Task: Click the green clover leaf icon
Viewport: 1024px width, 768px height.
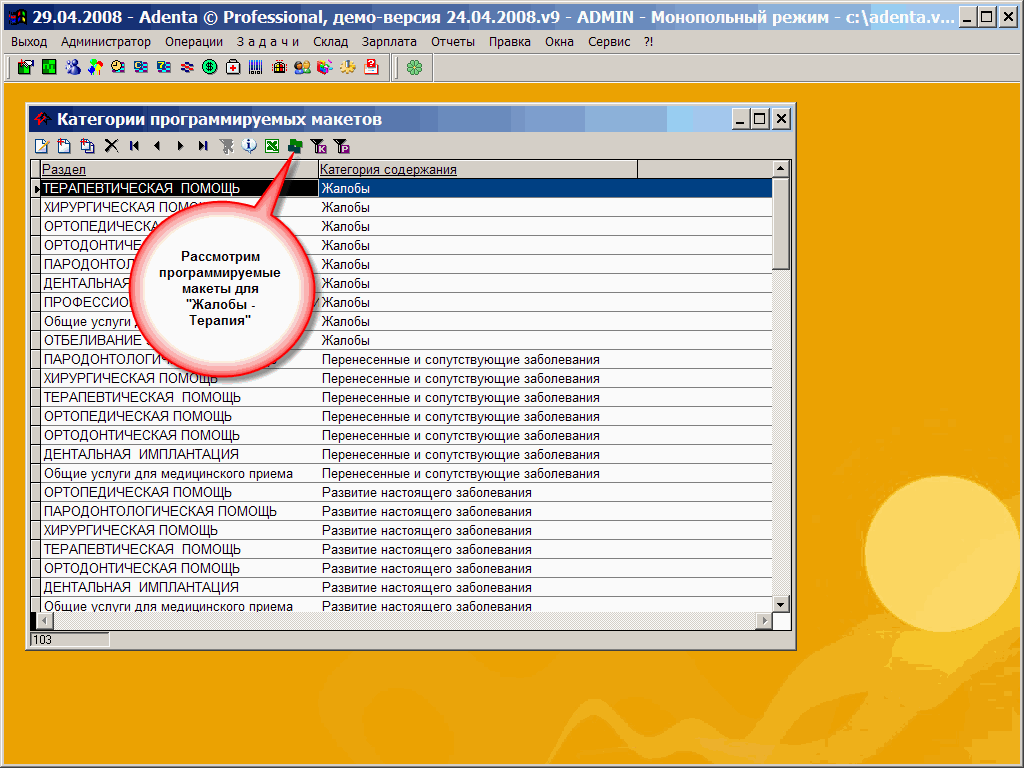Action: [x=414, y=67]
